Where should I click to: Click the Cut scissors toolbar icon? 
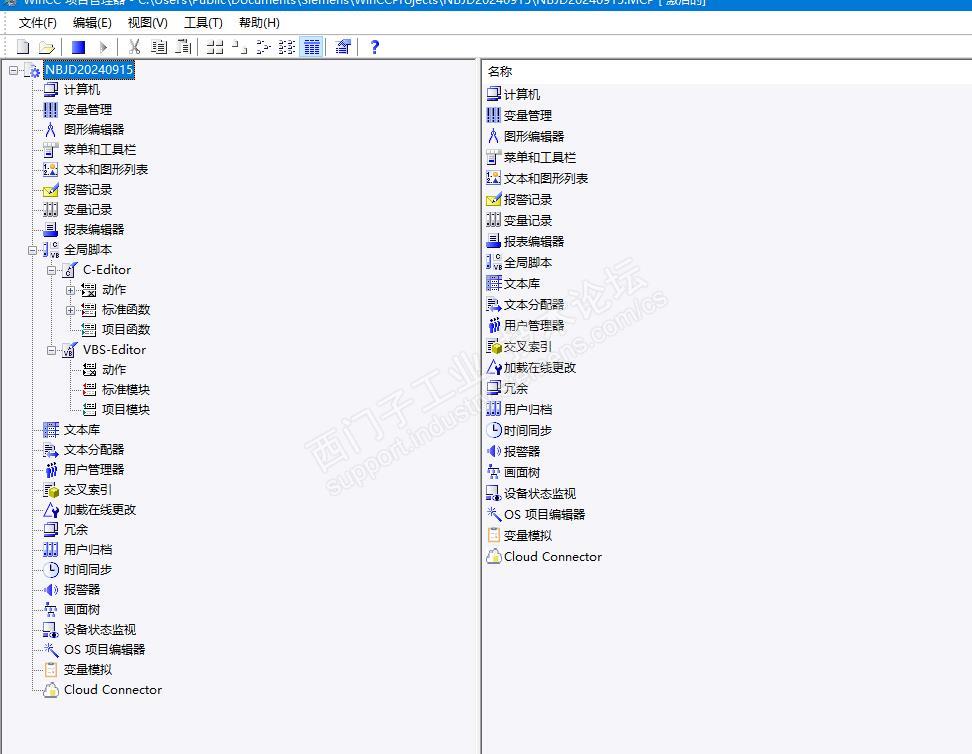134,47
